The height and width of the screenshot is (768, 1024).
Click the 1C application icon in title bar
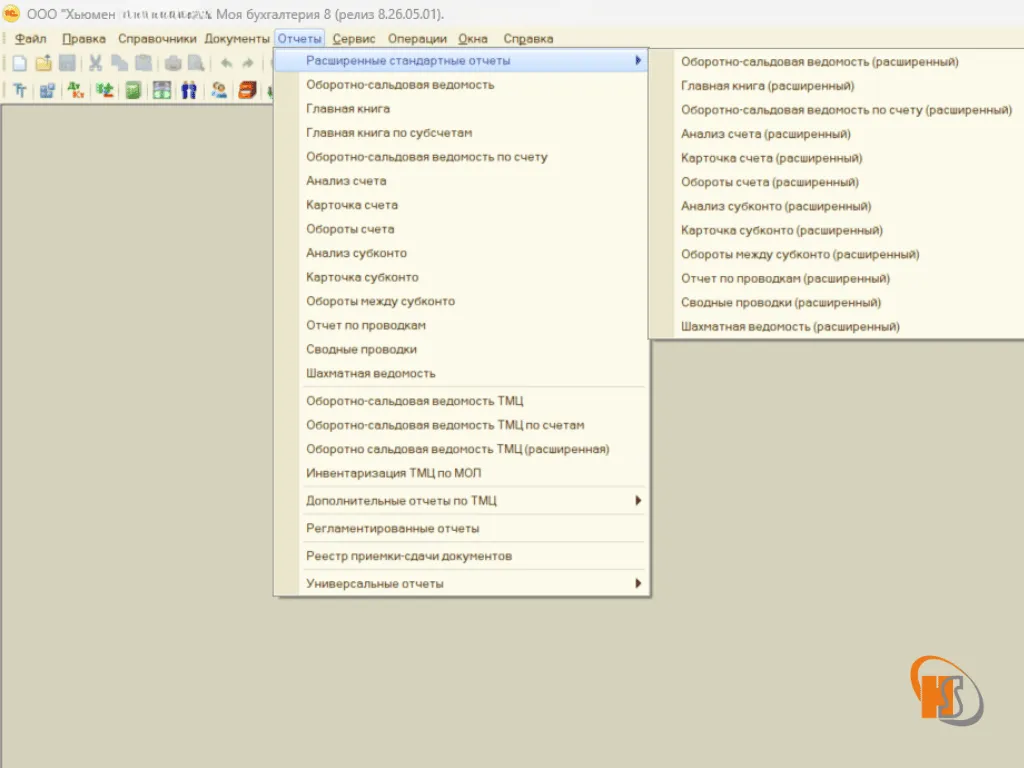pos(11,13)
